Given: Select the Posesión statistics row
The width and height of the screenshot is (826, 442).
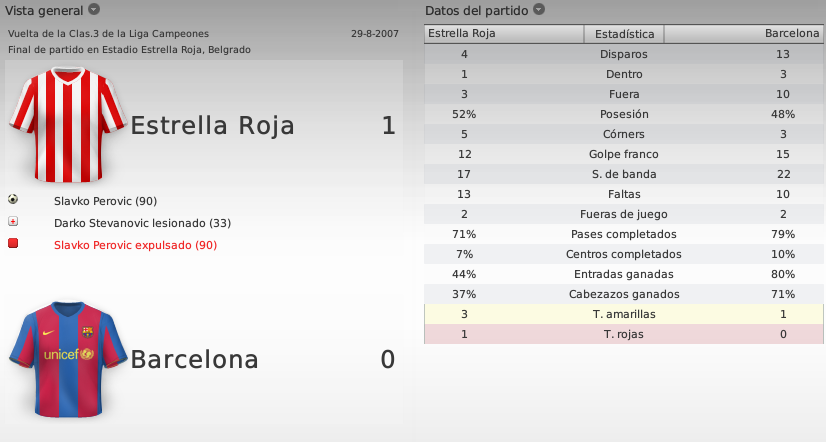Looking at the screenshot, I should click(x=624, y=114).
